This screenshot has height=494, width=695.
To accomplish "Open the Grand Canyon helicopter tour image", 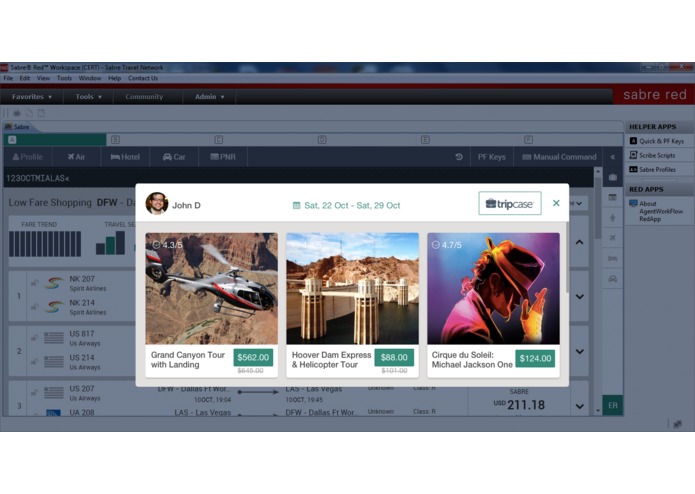I will pos(211,288).
